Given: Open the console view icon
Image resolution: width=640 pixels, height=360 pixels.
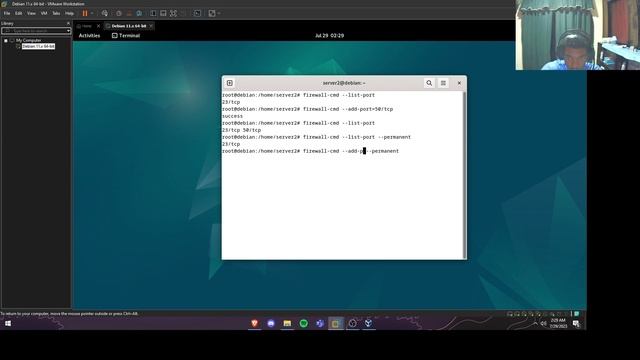Looking at the screenshot, I should point(197,13).
